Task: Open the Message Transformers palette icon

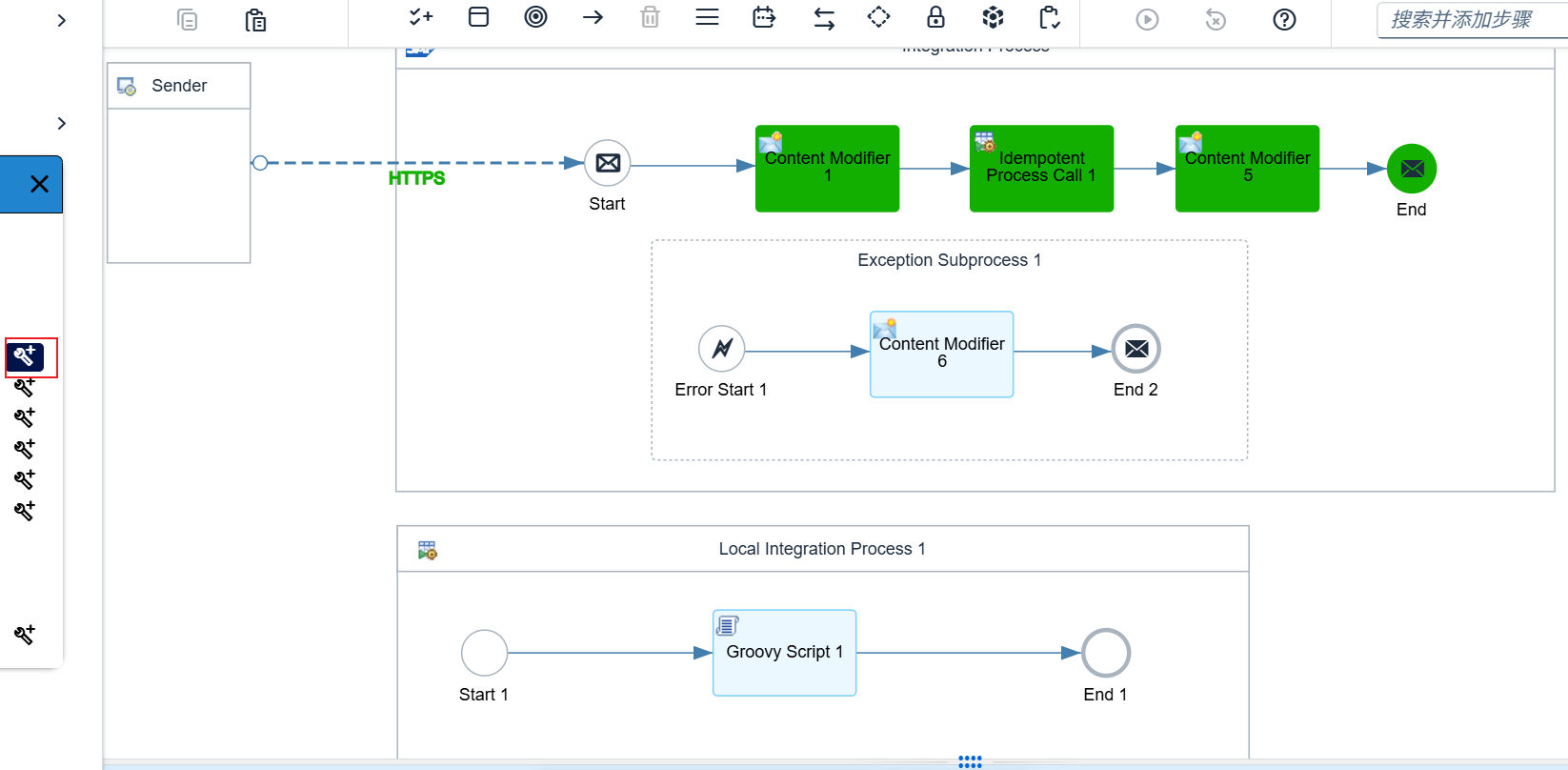Action: tap(764, 17)
